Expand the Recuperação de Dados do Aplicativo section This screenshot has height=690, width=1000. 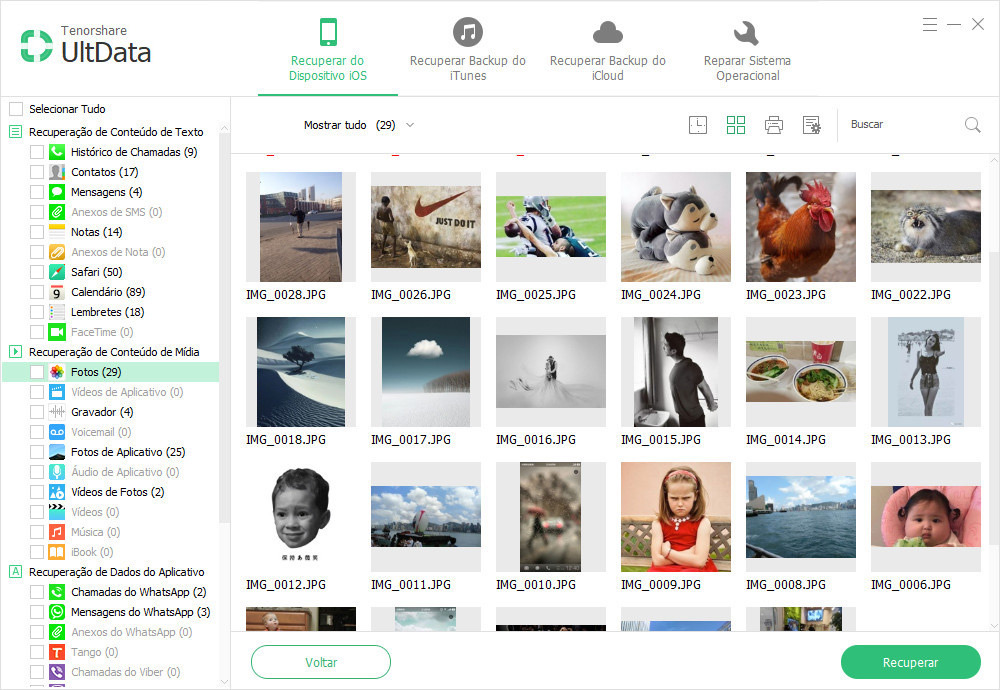[16, 572]
